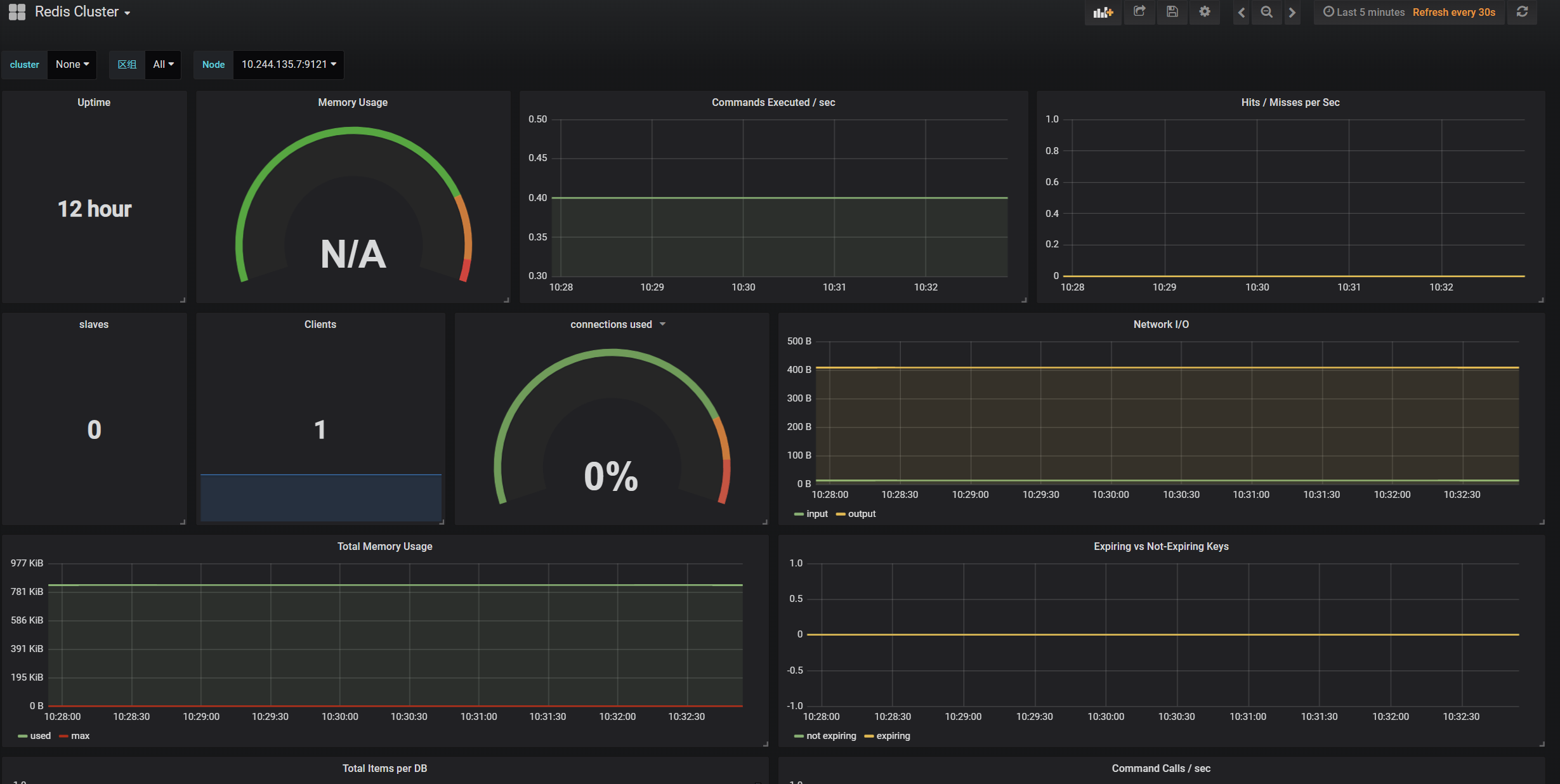This screenshot has width=1560, height=784.
Task: Click the Share dashboard icon
Action: (1139, 12)
